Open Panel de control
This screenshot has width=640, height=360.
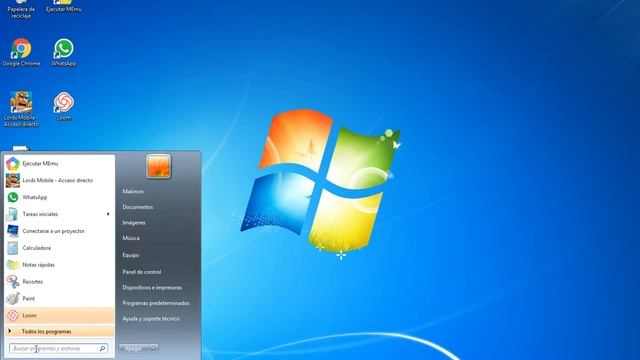(x=142, y=272)
